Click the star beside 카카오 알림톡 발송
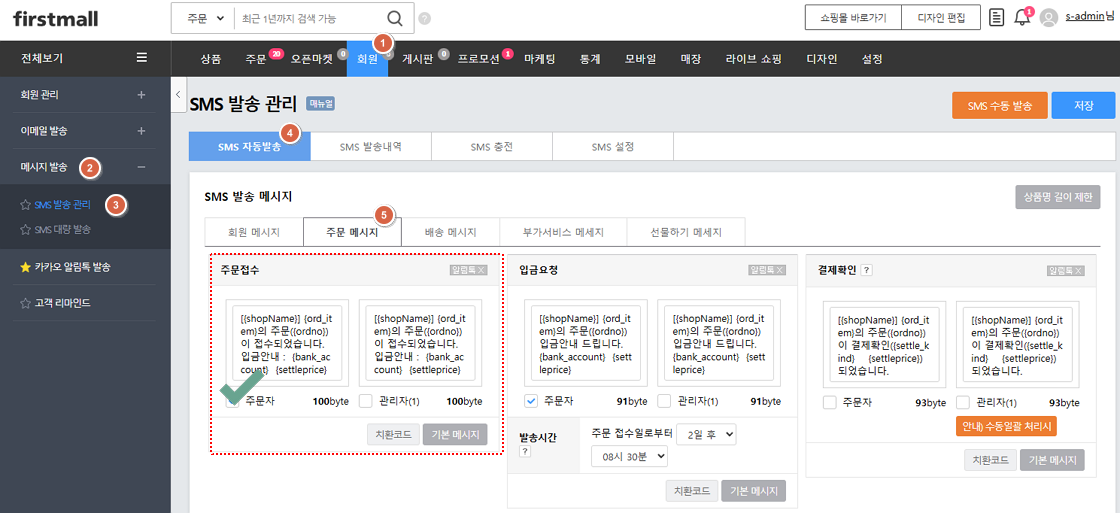This screenshot has height=513, width=1120. [25, 267]
